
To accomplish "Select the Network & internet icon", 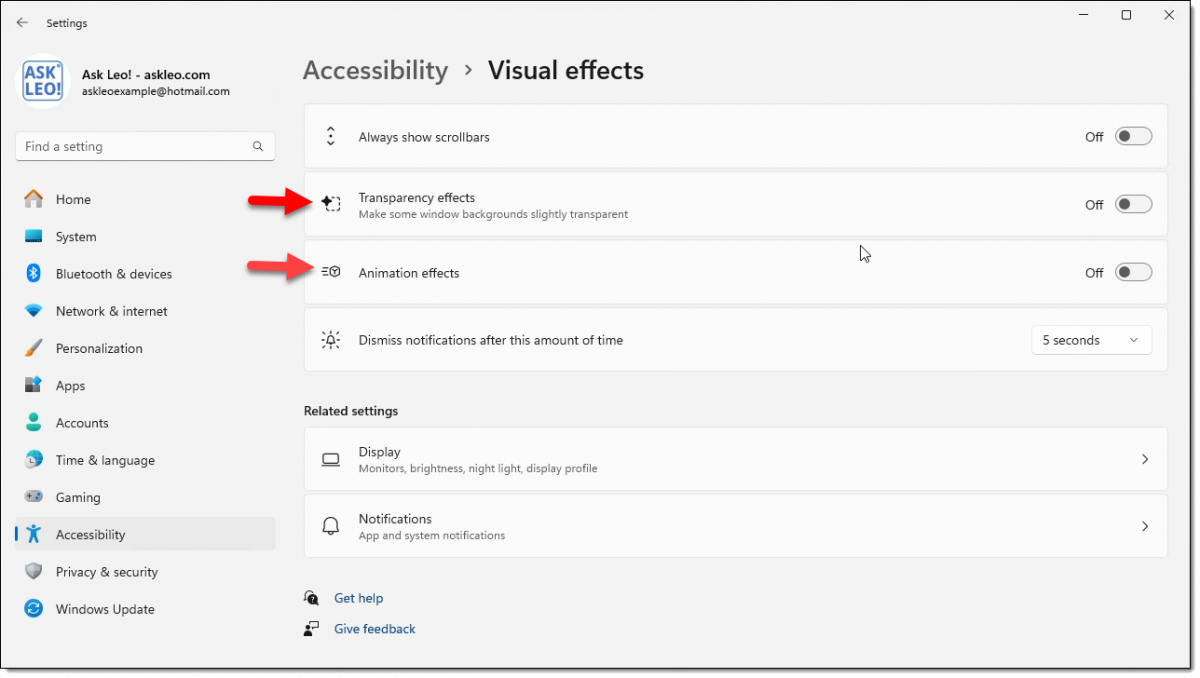I will click(34, 311).
